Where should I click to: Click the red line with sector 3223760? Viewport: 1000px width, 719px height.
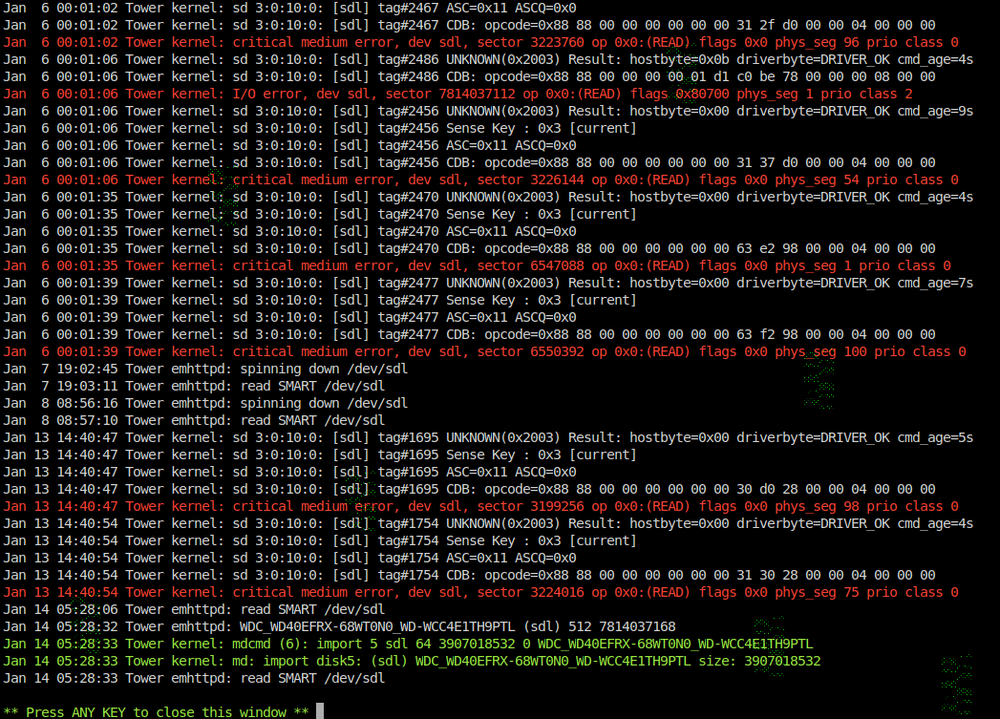[x=480, y=42]
